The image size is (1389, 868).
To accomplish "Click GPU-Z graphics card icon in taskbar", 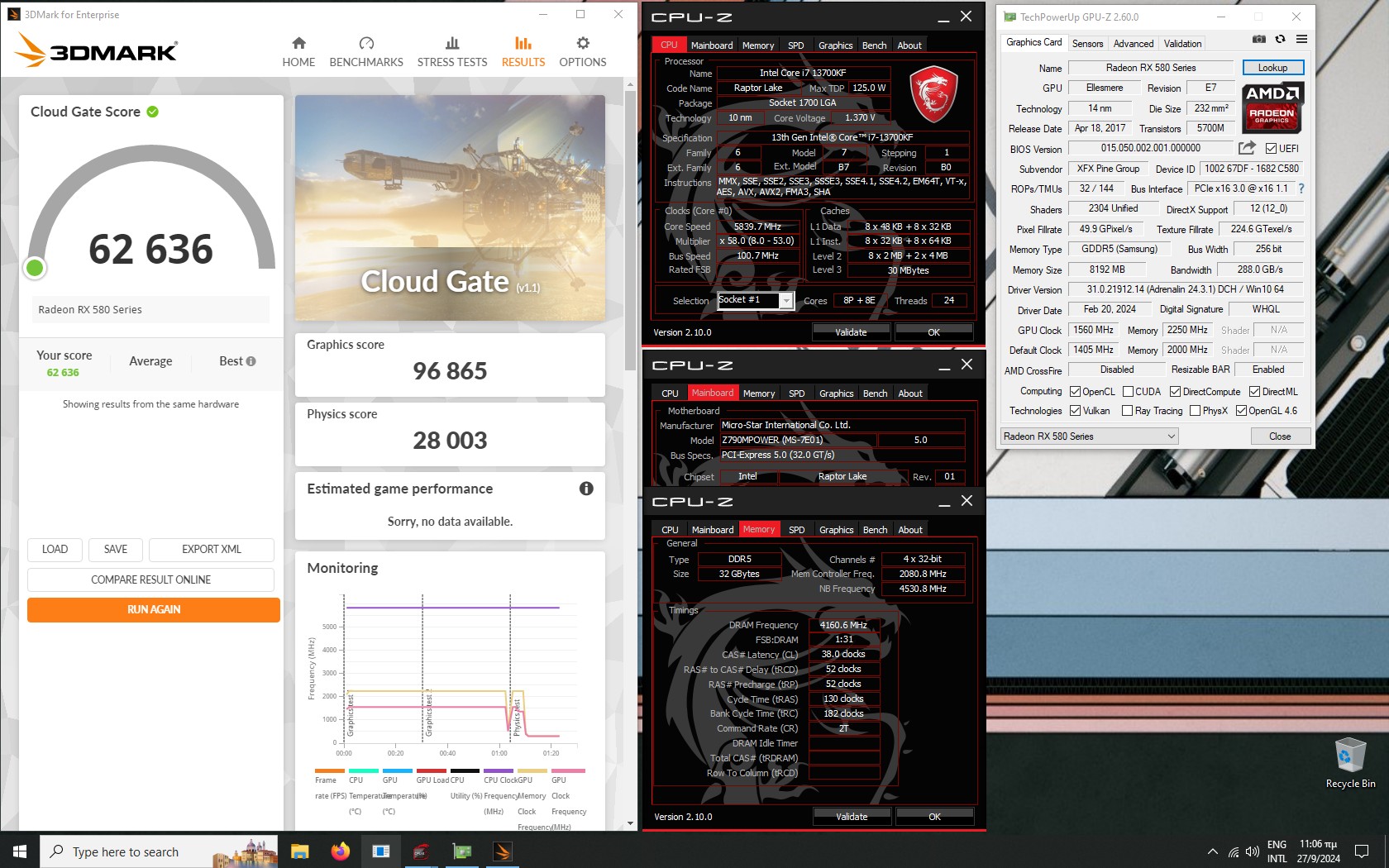I will (x=461, y=851).
